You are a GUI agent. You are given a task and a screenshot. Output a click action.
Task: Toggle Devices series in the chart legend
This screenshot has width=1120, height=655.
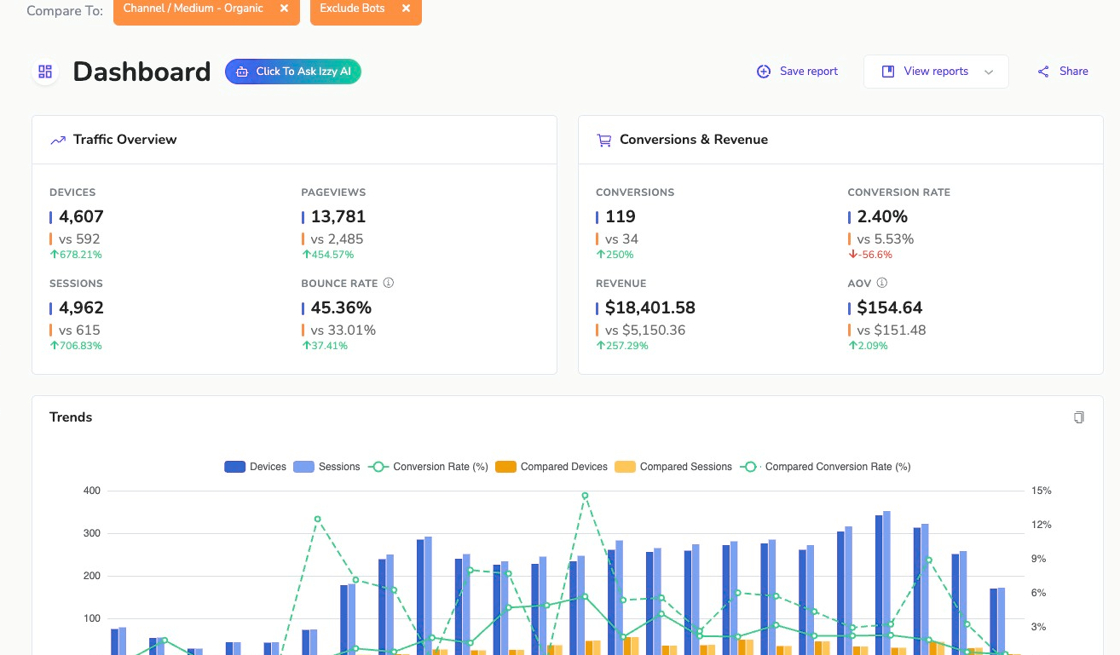pyautogui.click(x=255, y=467)
